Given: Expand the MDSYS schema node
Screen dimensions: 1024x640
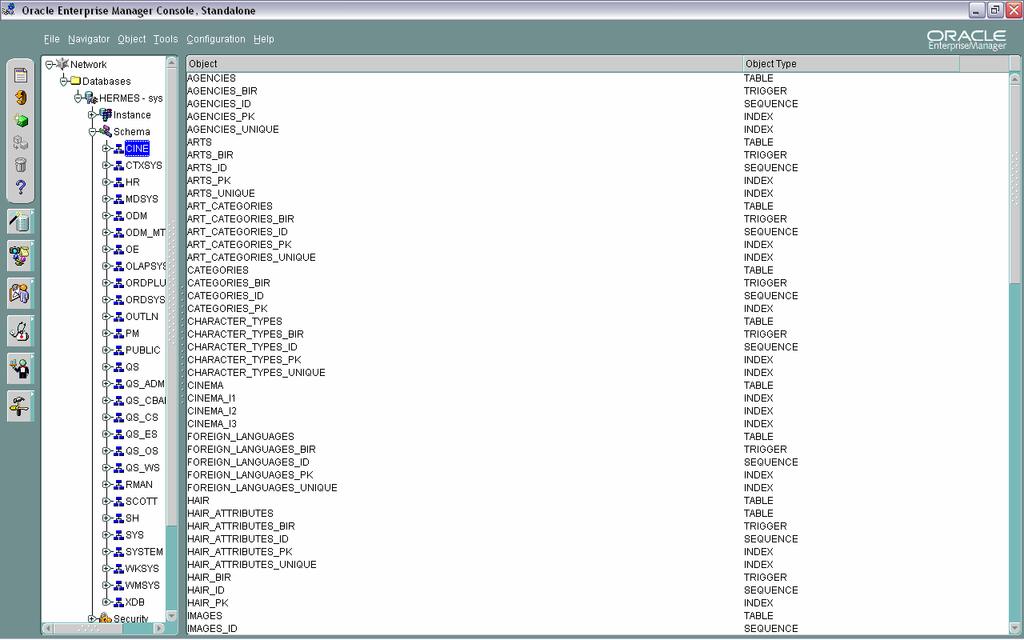Looking at the screenshot, I should tap(107, 199).
